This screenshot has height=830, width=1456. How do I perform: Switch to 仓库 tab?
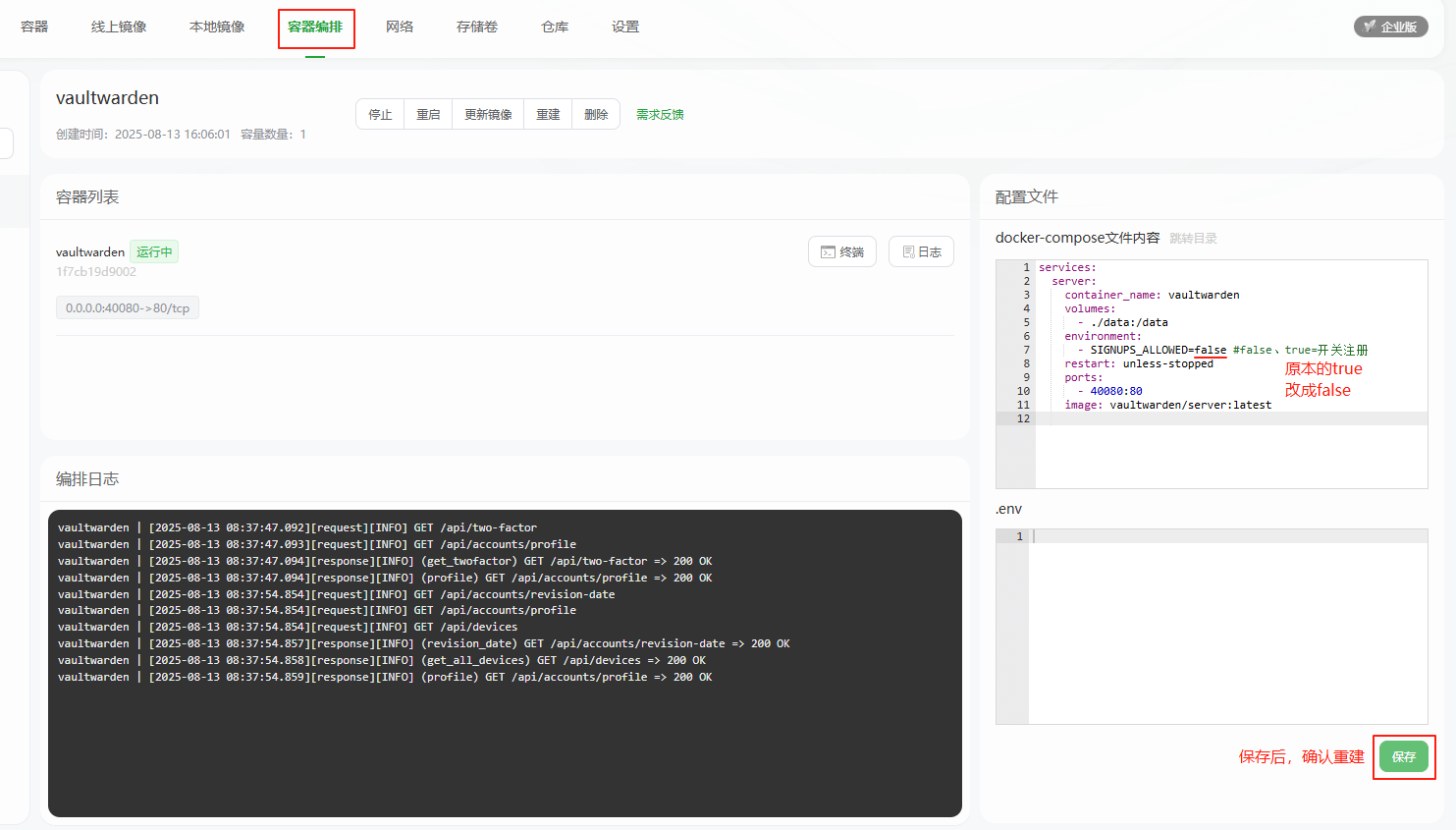click(555, 27)
